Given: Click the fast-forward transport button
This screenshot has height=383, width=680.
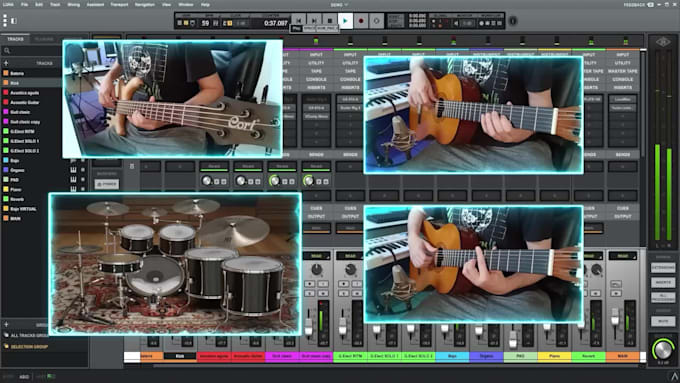Looking at the screenshot, I should tap(314, 20).
